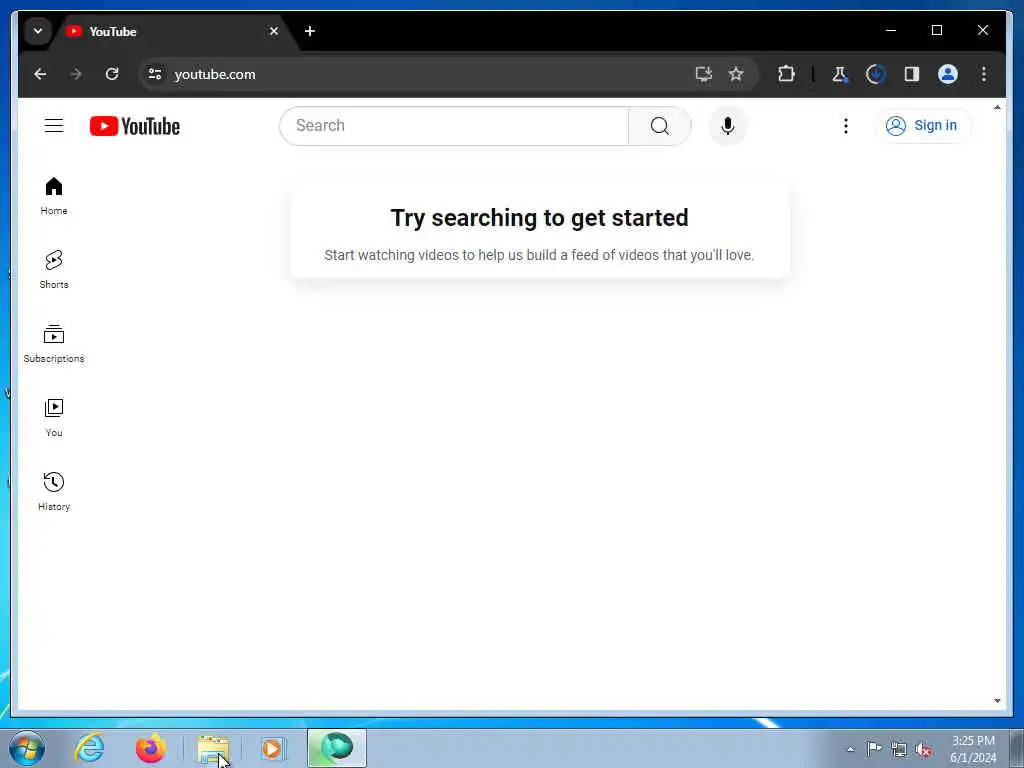Viewport: 1024px width, 768px height.
Task: Click page scrollbar up arrow
Action: (997, 107)
